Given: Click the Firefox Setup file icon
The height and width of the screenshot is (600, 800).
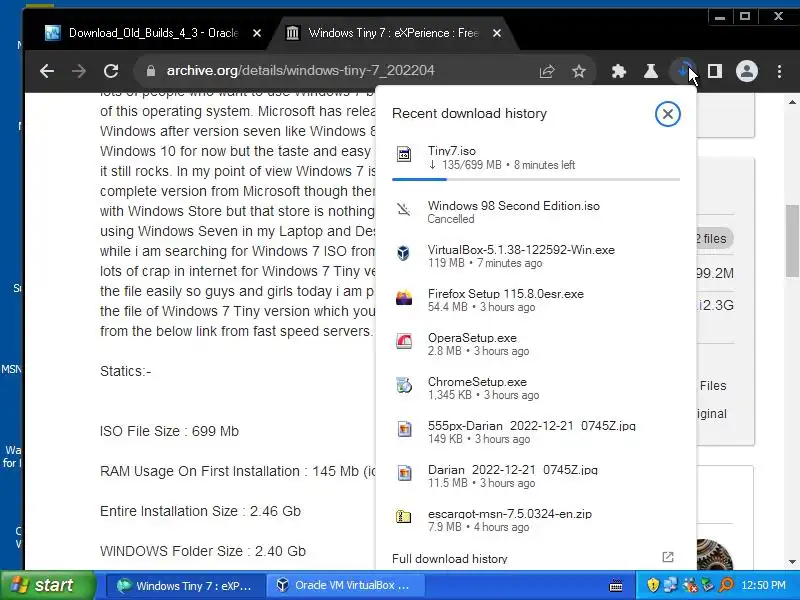Looking at the screenshot, I should click(x=404, y=297).
